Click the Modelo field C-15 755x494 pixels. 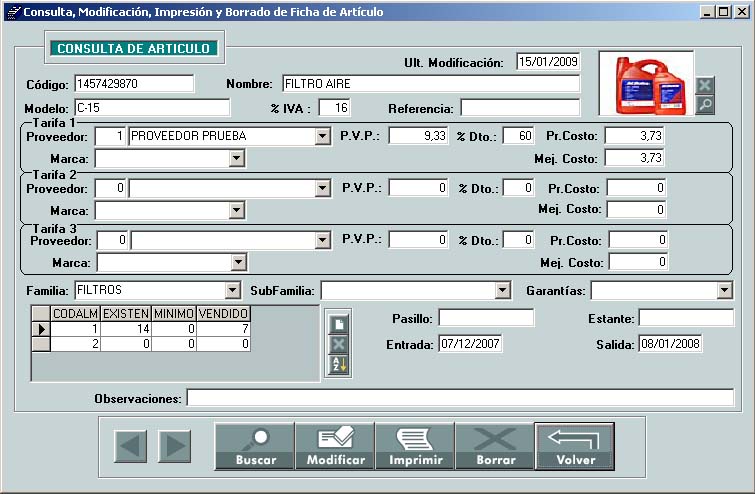pos(152,107)
